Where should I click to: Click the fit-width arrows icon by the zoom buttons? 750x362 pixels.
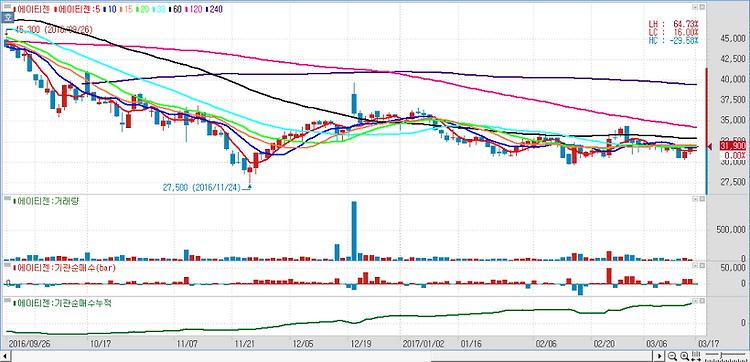[697, 356]
